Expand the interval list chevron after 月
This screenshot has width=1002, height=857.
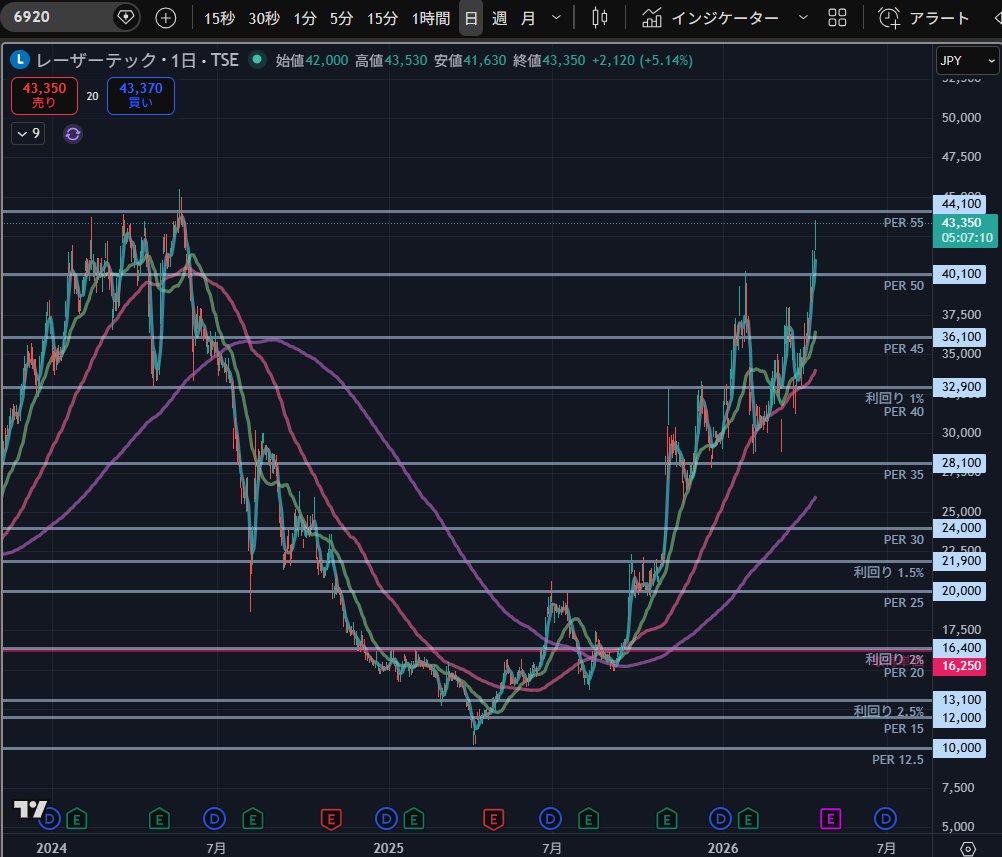(x=556, y=18)
